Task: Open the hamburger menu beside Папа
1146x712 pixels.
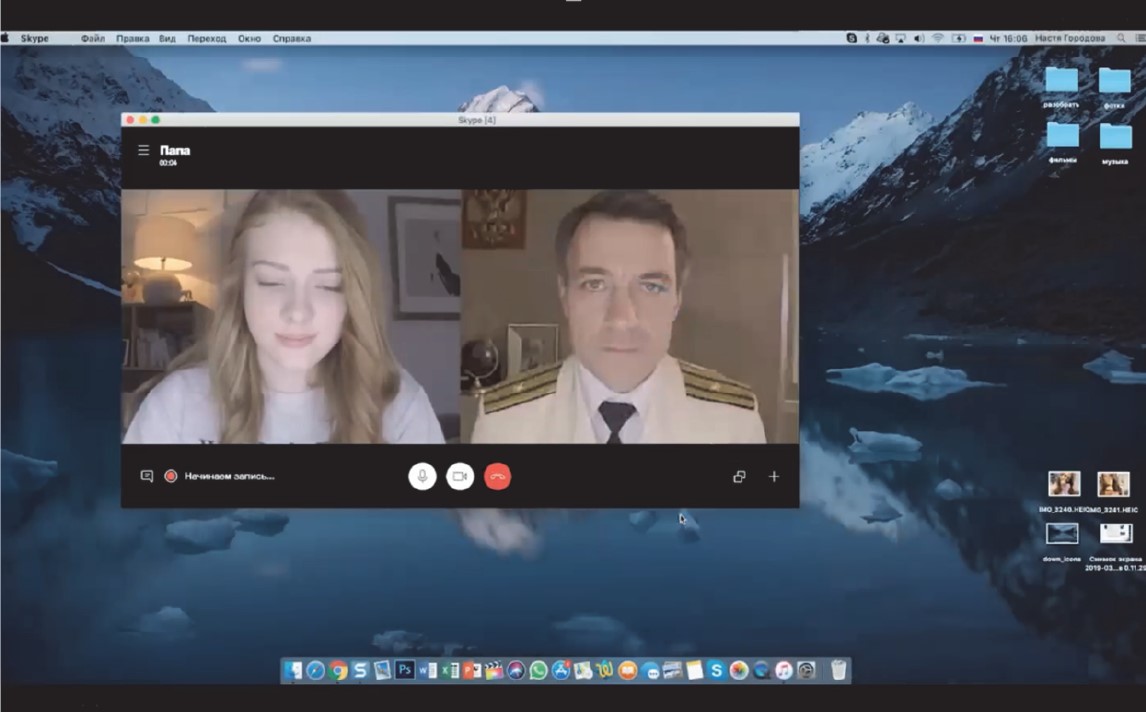Action: pyautogui.click(x=144, y=150)
